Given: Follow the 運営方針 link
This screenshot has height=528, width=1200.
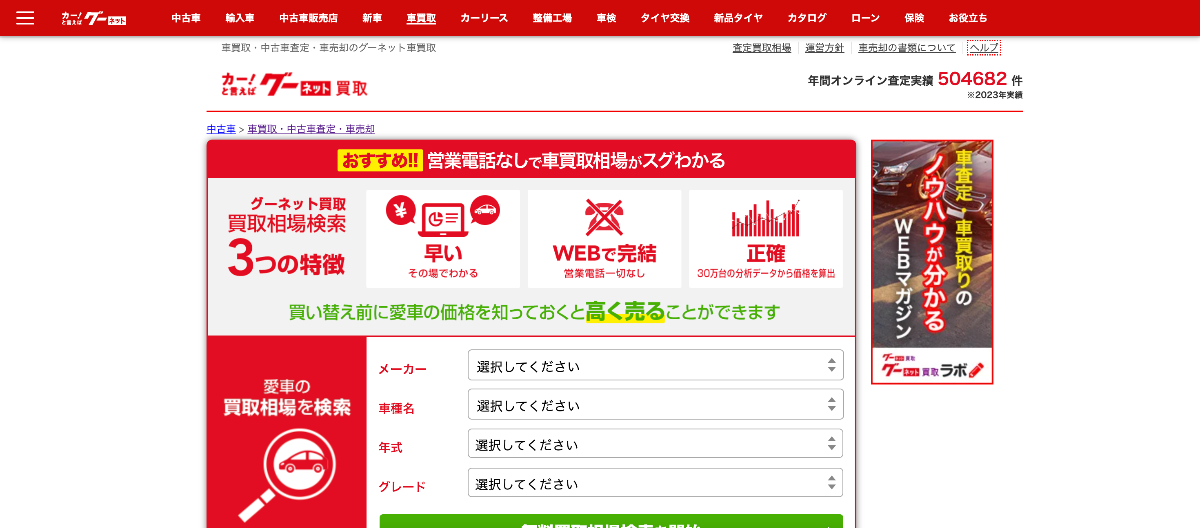Looking at the screenshot, I should tap(825, 48).
